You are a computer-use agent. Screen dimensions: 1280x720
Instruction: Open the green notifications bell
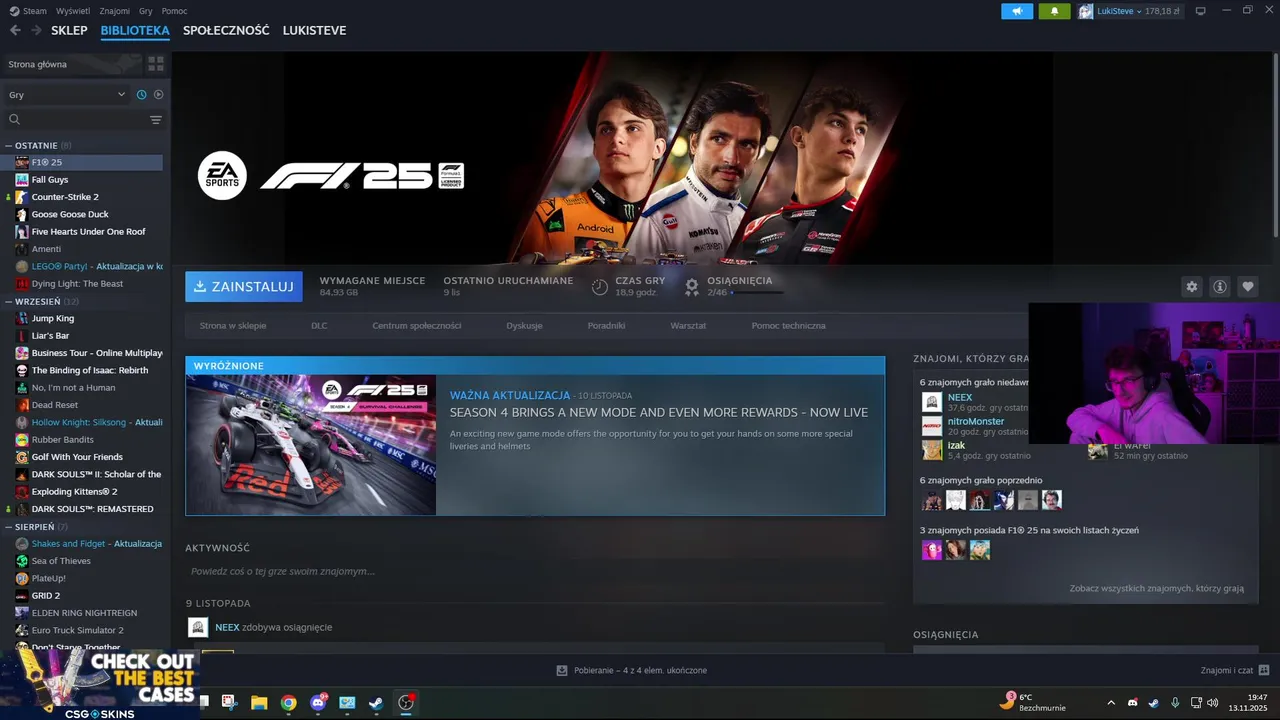pyautogui.click(x=1054, y=11)
